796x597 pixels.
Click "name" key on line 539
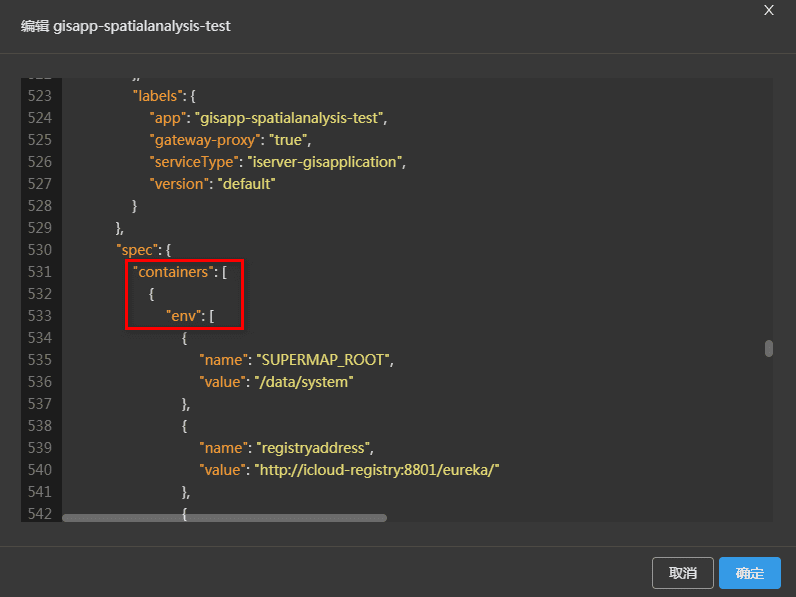[223, 448]
